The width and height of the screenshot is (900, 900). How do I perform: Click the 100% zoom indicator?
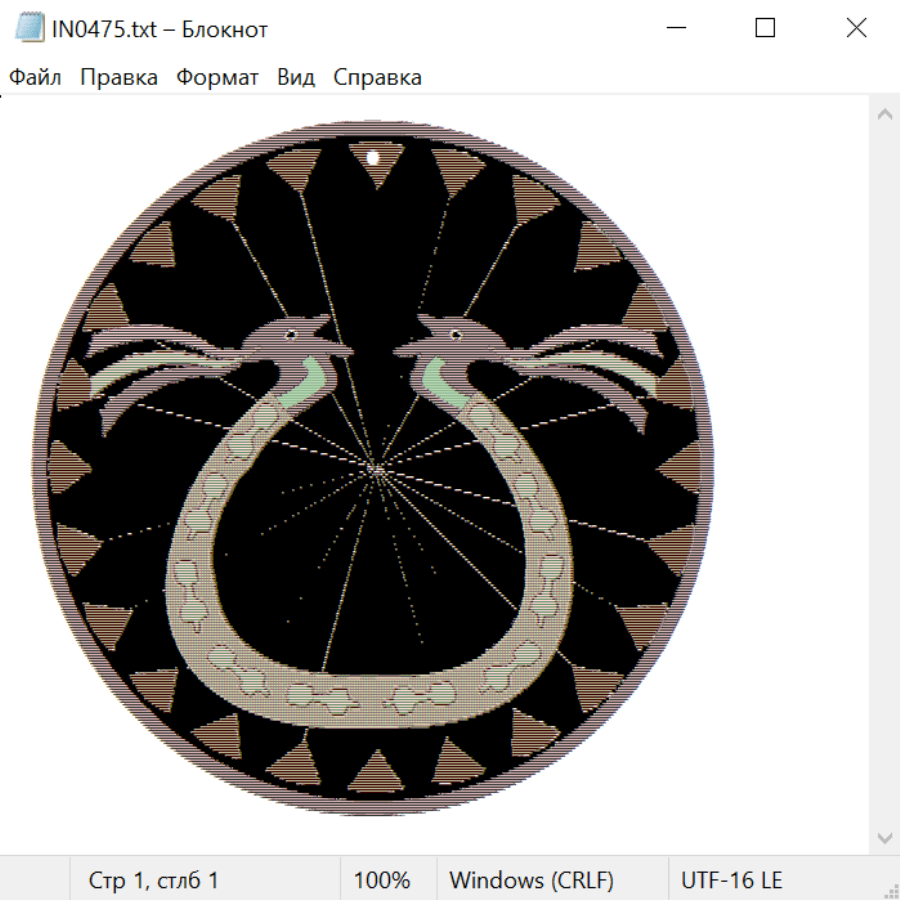point(382,881)
